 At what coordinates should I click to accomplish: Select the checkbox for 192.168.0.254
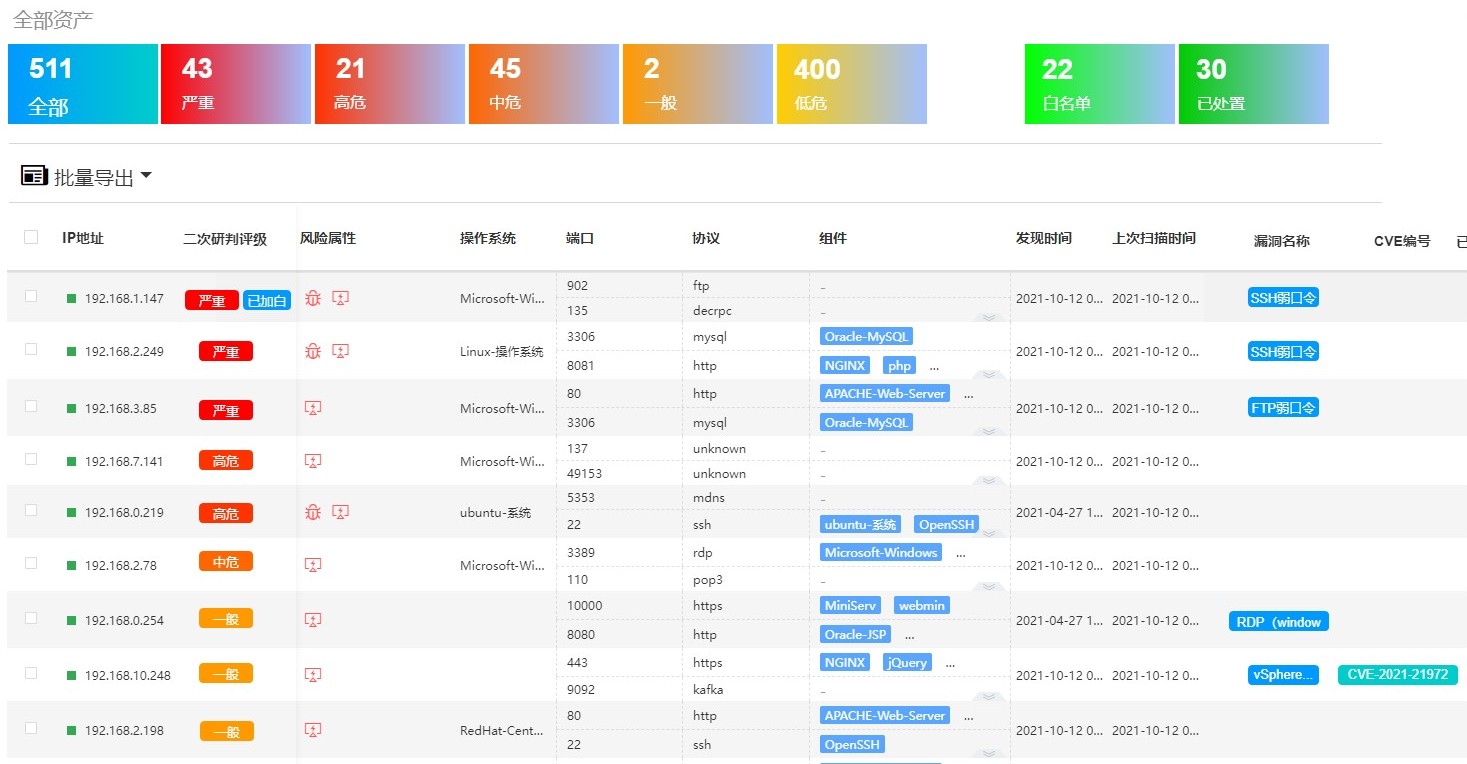pyautogui.click(x=31, y=618)
